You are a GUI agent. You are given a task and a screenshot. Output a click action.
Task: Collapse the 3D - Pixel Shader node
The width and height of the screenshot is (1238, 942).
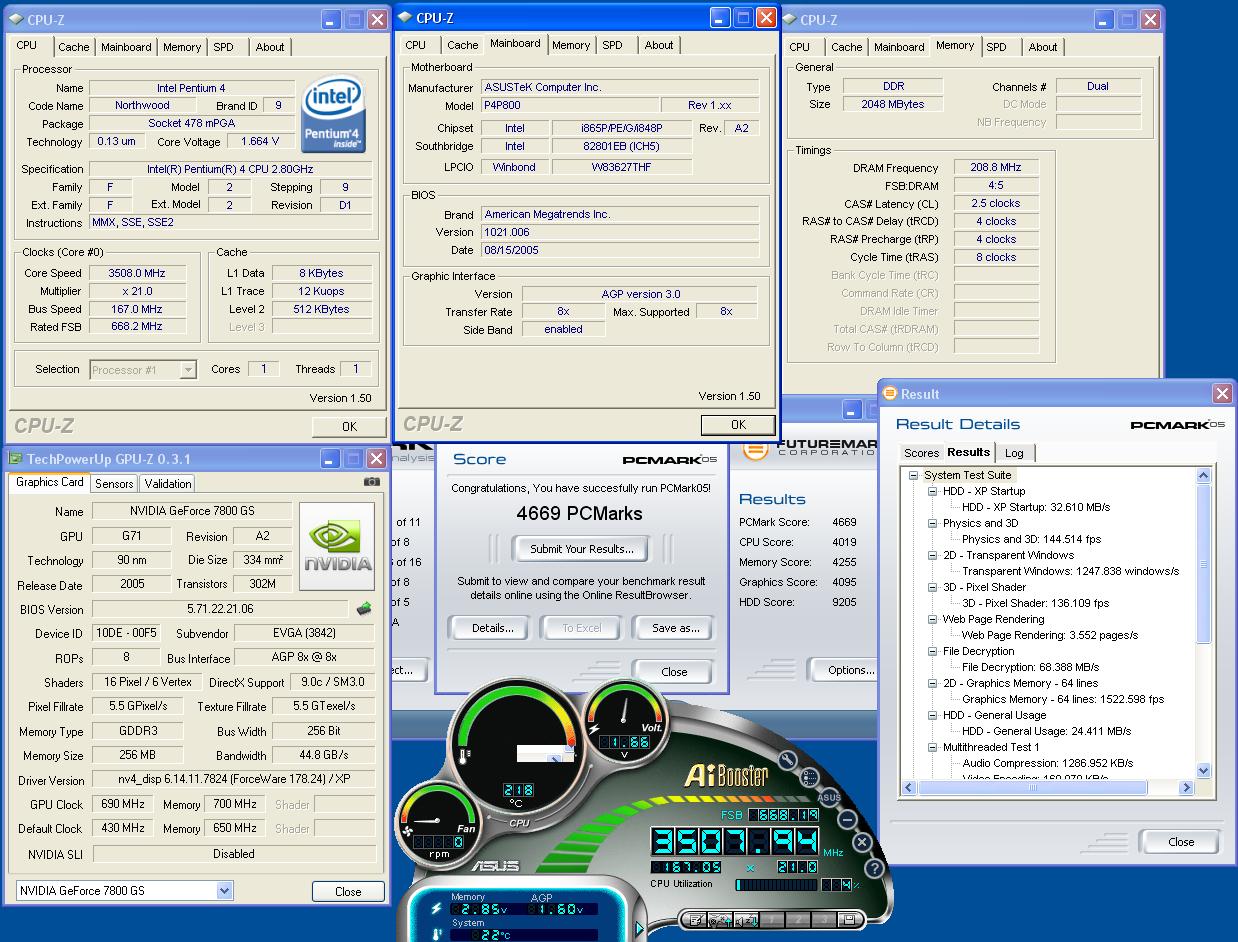932,587
